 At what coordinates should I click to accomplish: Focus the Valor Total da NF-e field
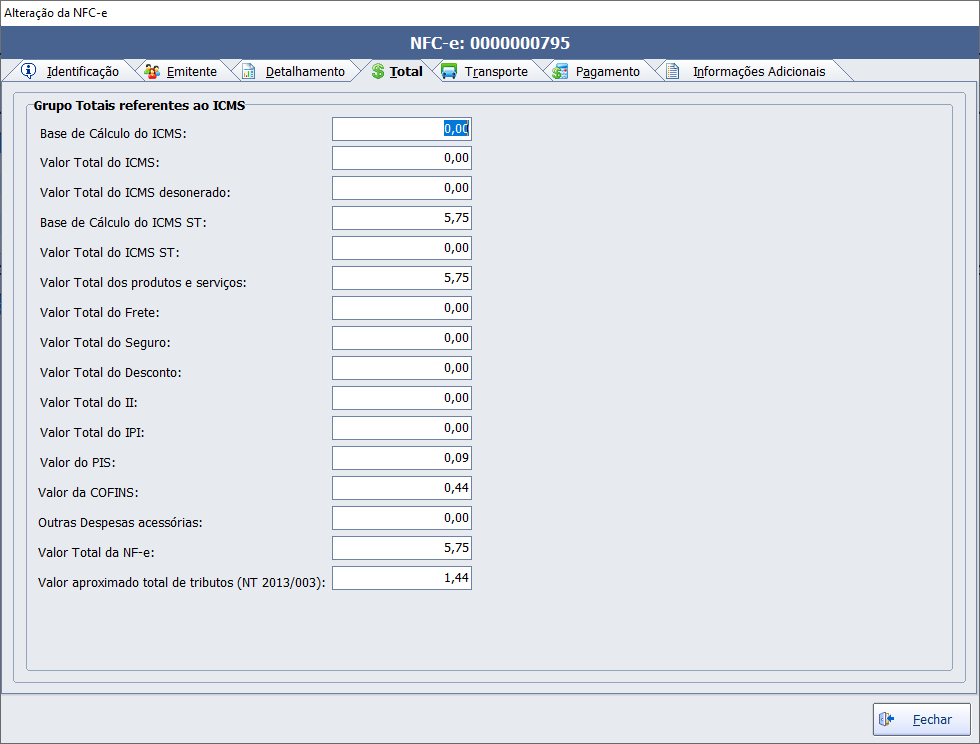pyautogui.click(x=401, y=548)
